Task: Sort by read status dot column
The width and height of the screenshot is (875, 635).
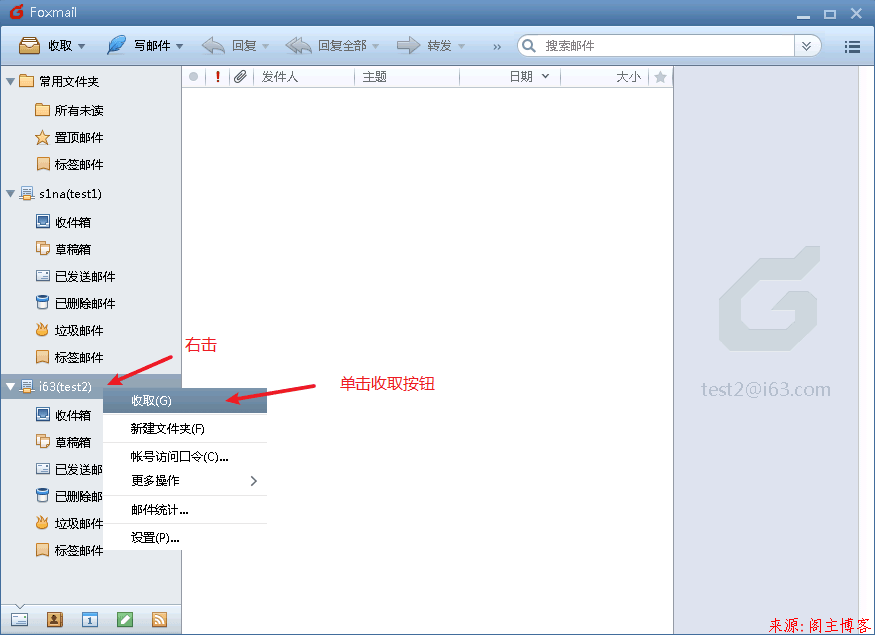Action: 193,77
